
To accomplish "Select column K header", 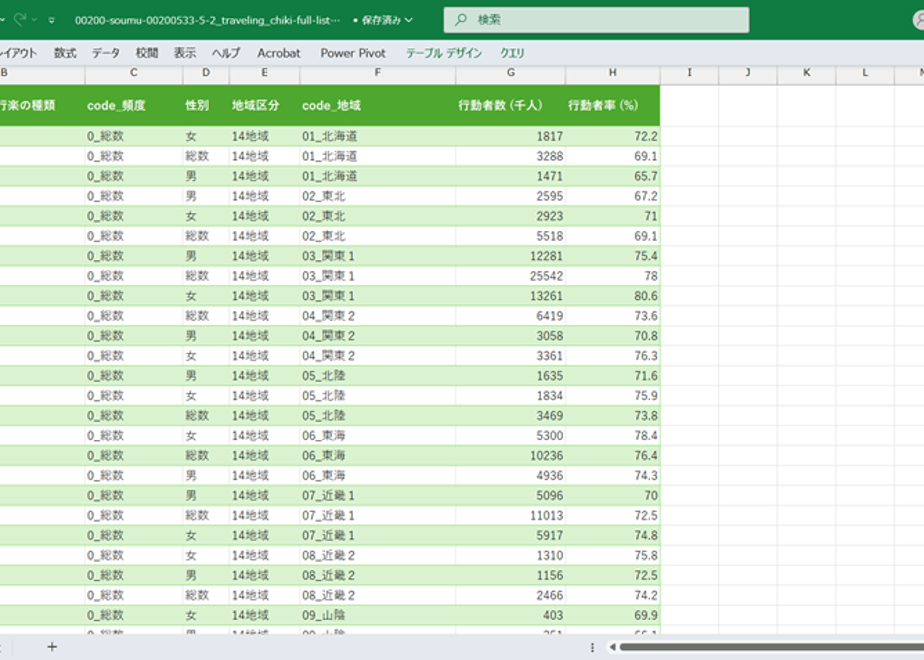I will coord(806,73).
